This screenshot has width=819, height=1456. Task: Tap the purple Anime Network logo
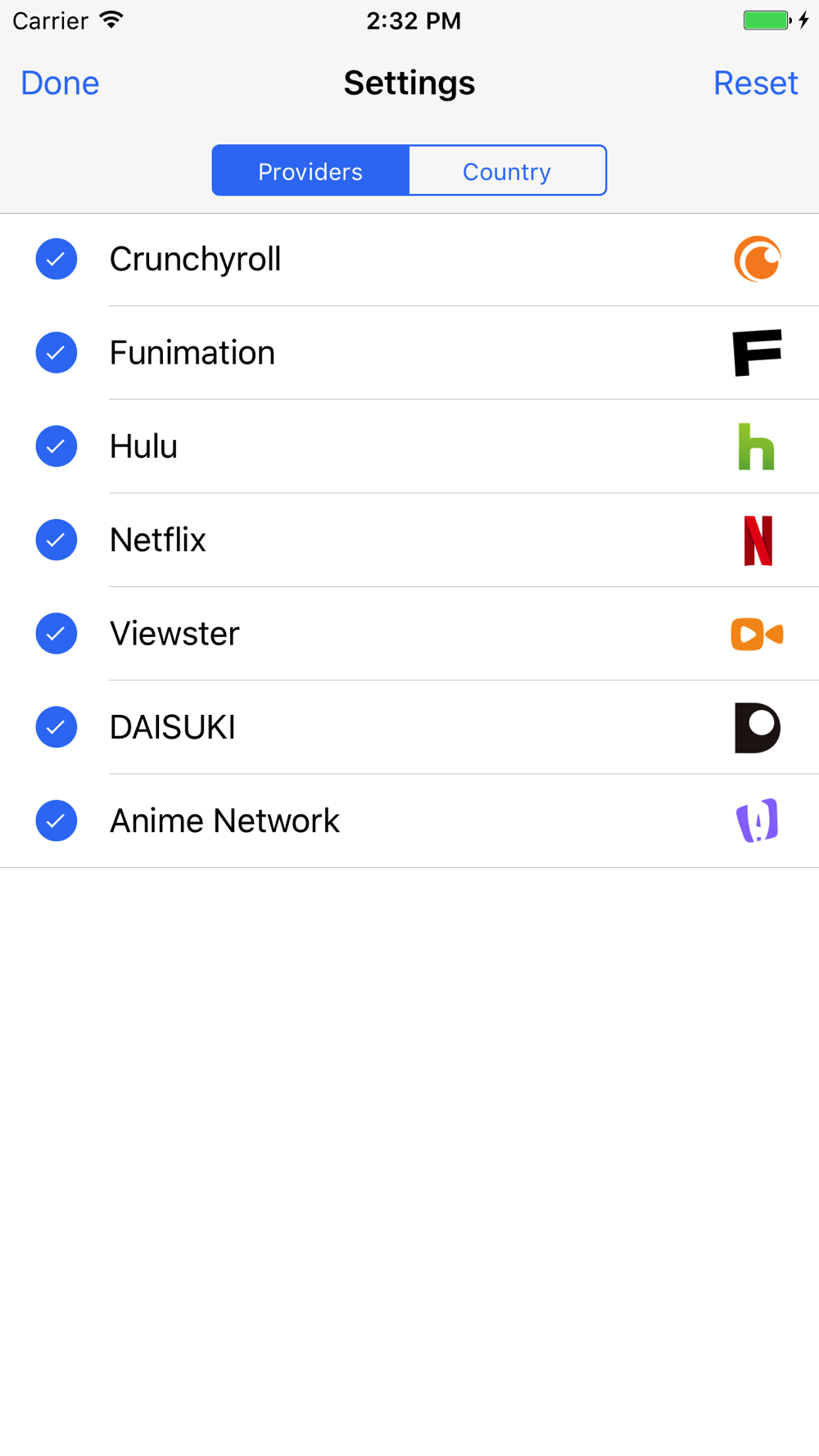tap(758, 821)
